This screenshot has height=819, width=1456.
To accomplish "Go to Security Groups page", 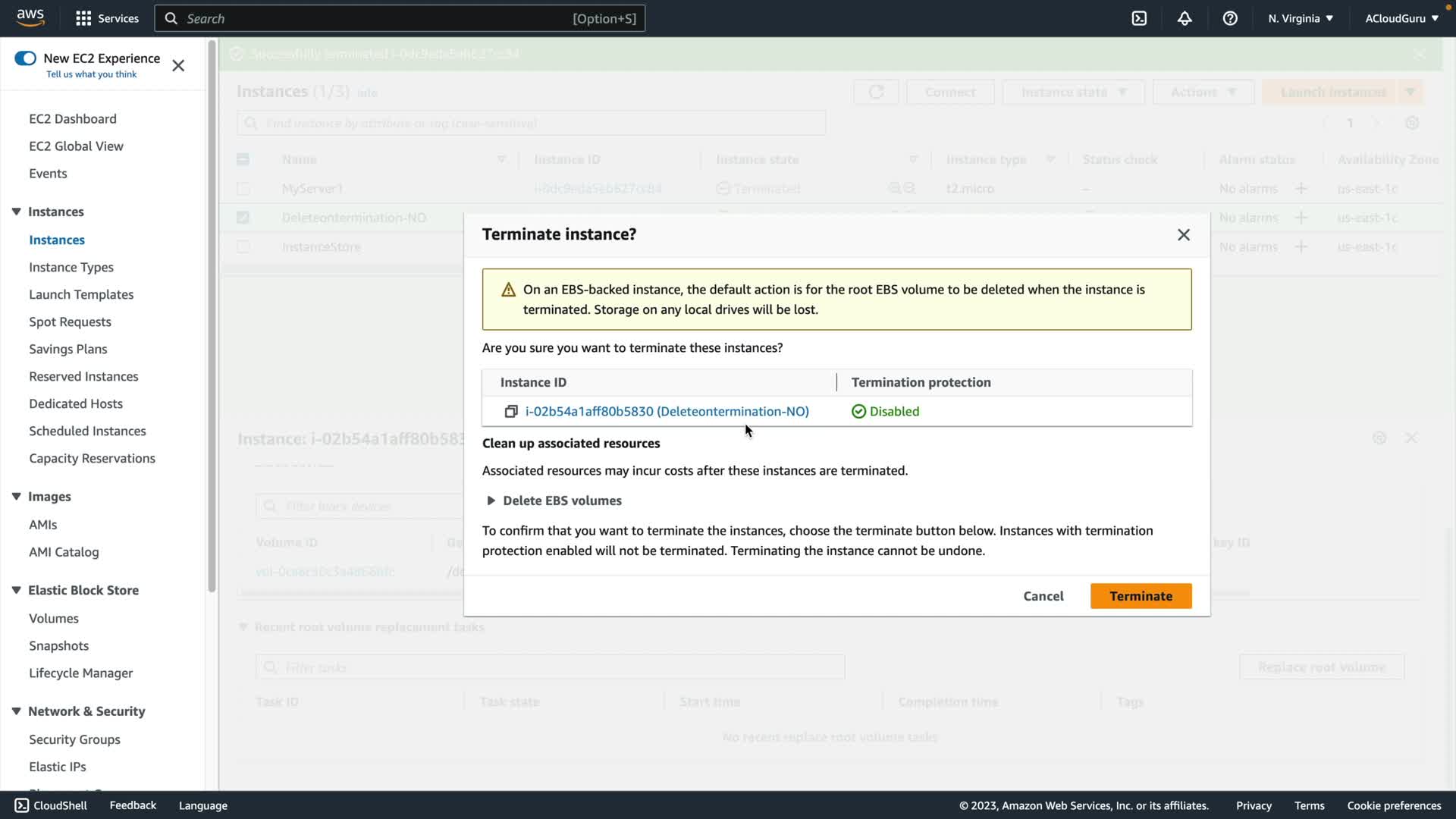I will point(74,739).
